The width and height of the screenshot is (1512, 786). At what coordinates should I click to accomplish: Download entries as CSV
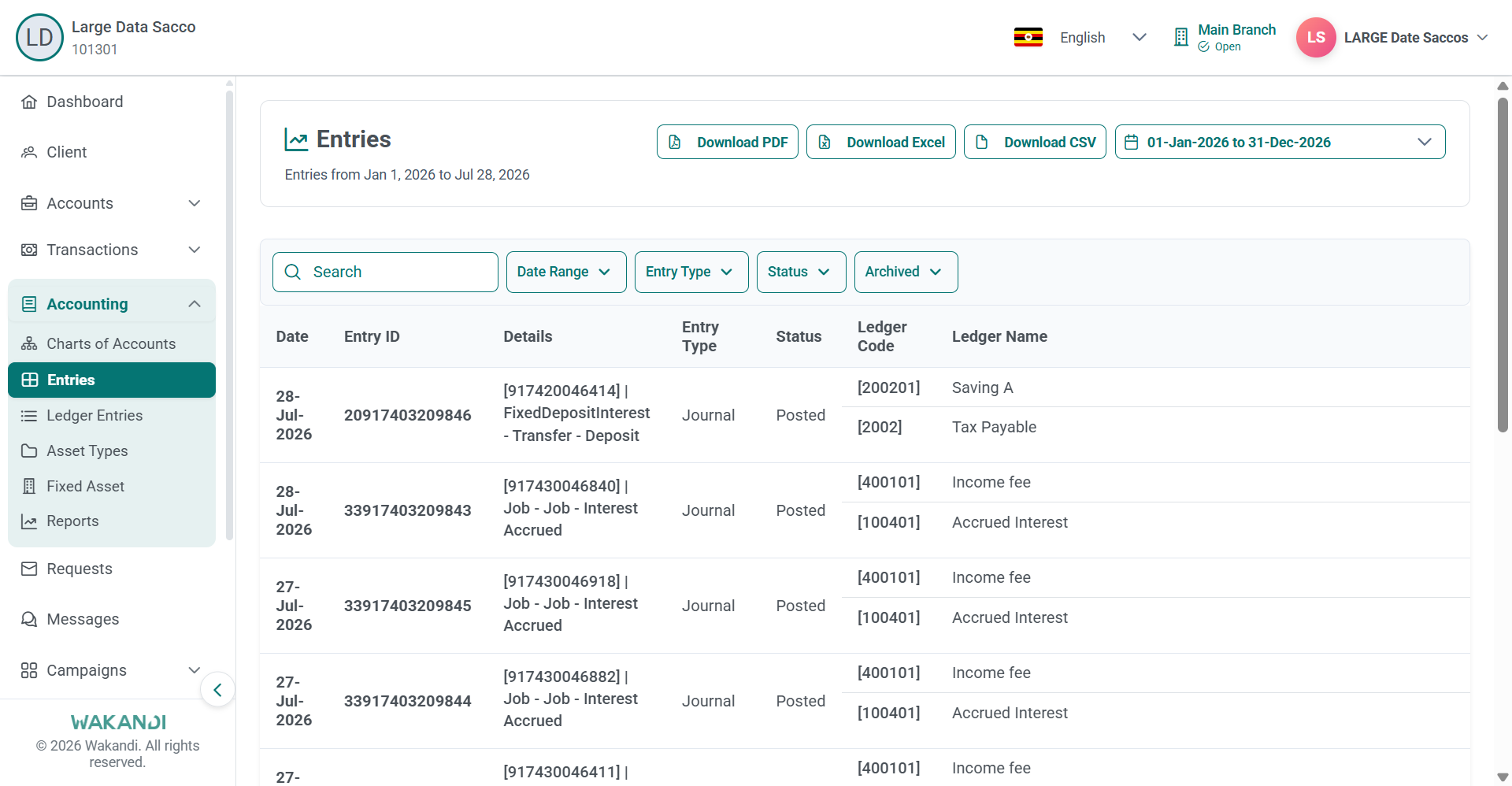pyautogui.click(x=1035, y=142)
